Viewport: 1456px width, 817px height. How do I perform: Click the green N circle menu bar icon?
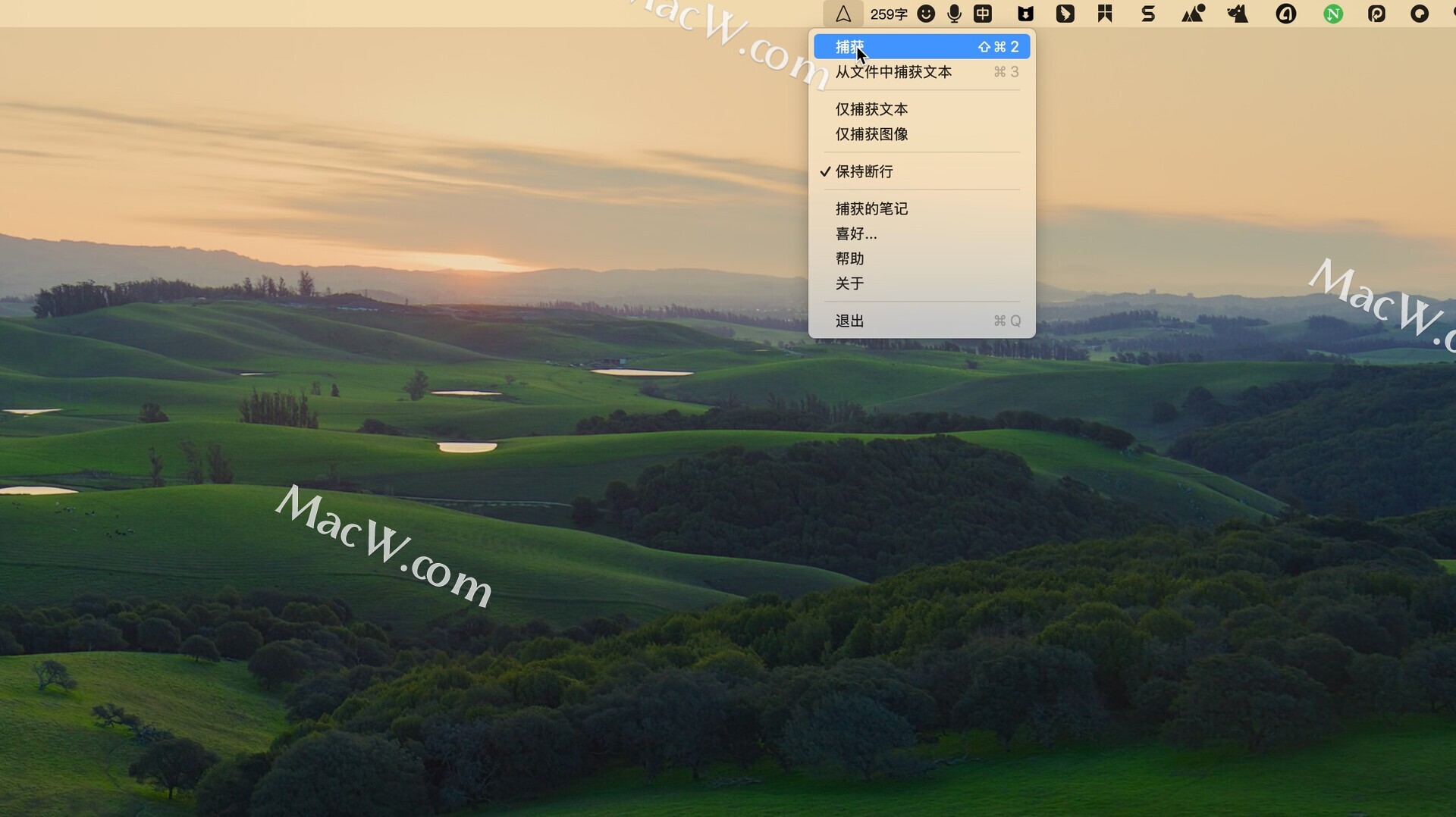coord(1333,14)
